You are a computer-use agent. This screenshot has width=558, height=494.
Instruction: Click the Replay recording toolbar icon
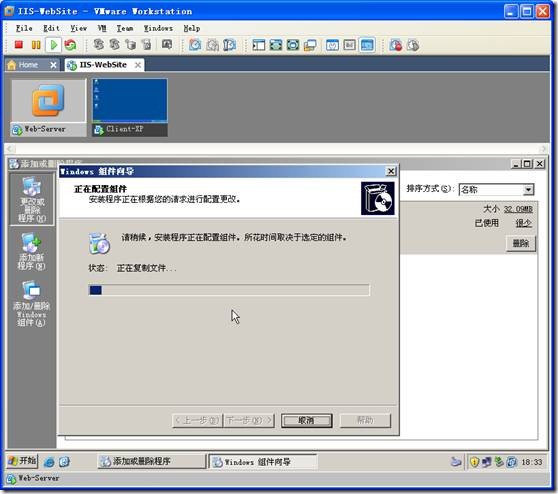click(x=413, y=45)
